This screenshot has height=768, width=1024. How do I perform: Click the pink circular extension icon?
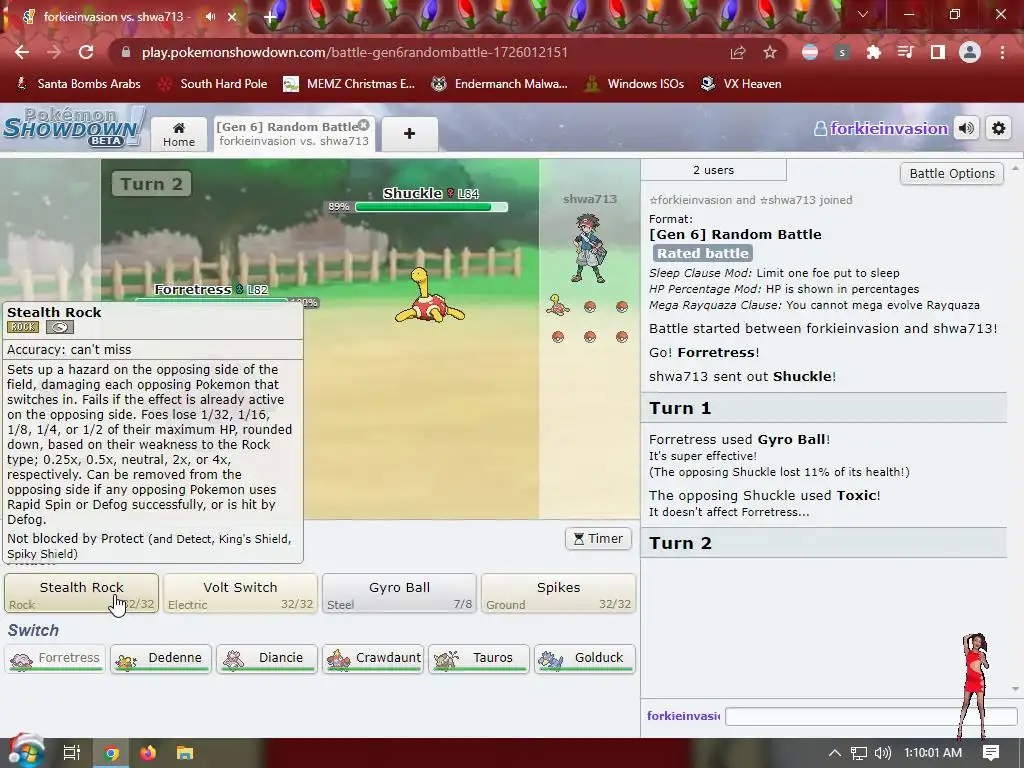coord(810,52)
